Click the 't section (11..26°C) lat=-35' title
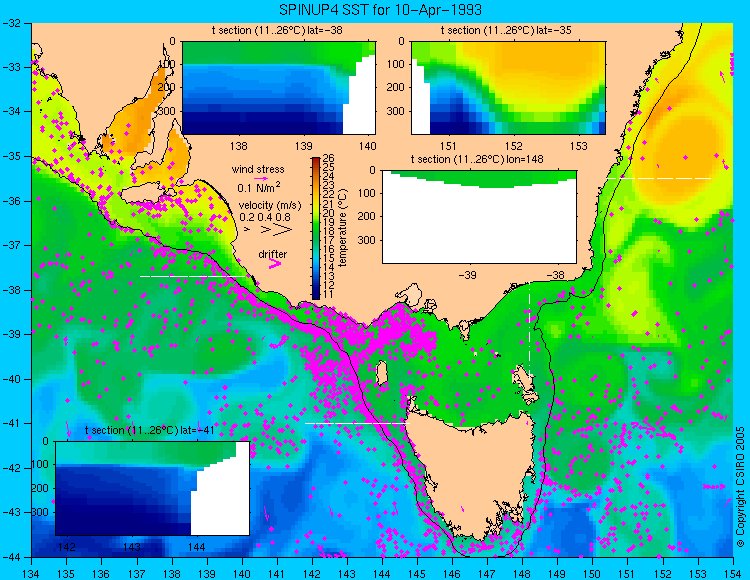This screenshot has width=750, height=580. pyautogui.click(x=506, y=31)
